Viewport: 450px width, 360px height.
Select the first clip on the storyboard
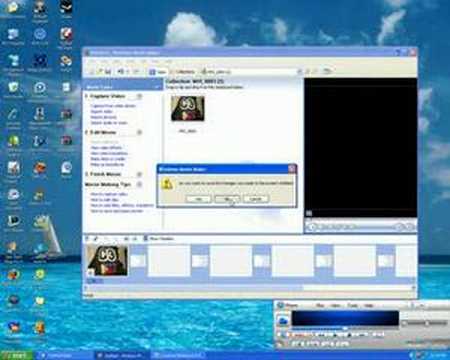107,260
